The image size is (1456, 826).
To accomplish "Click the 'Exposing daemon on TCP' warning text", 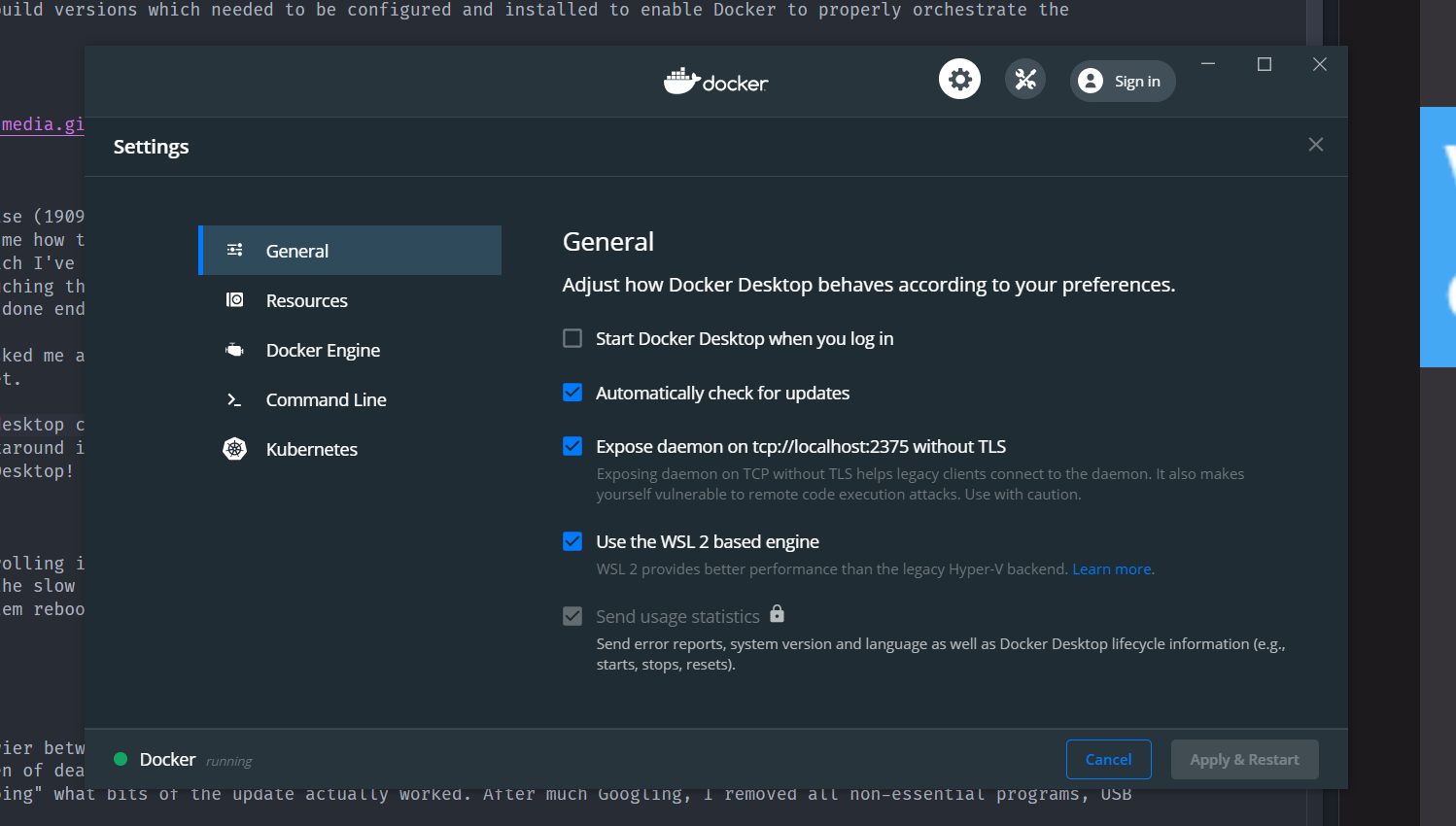I will coord(920,484).
